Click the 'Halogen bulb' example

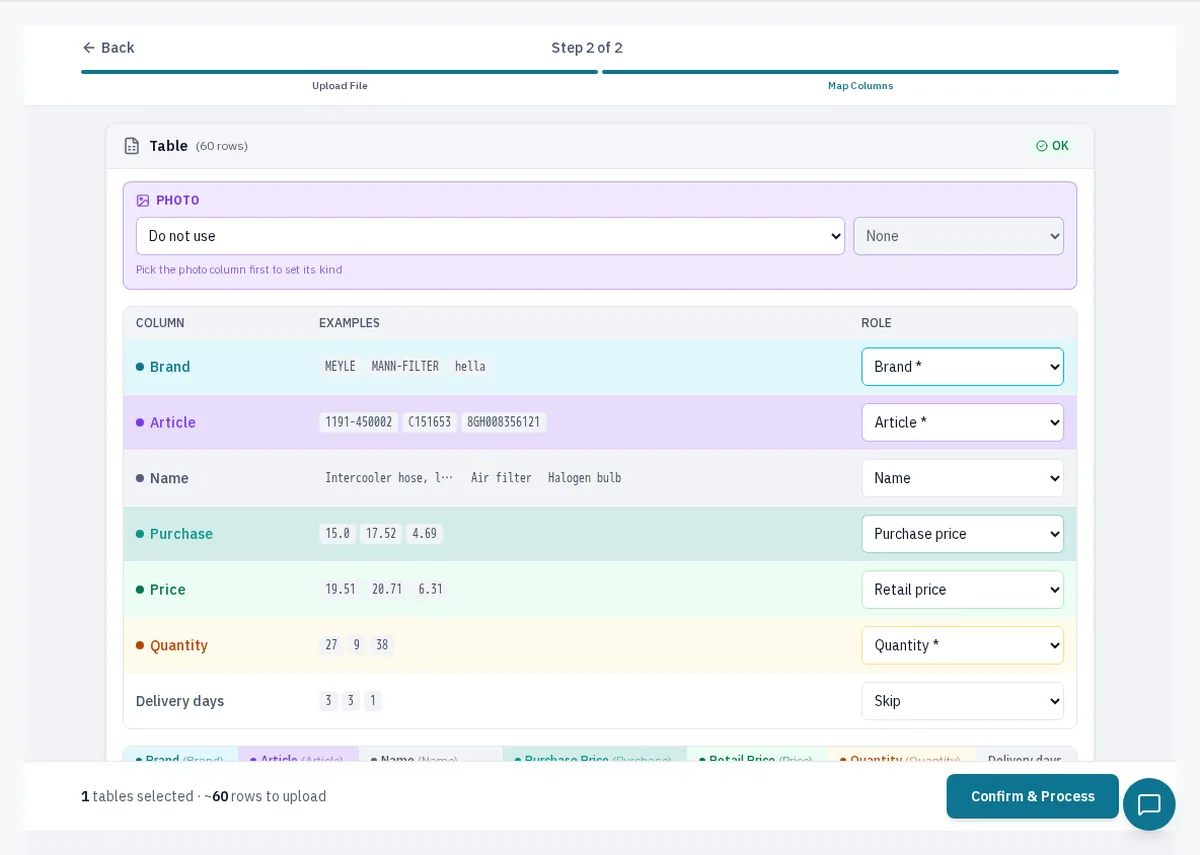(x=585, y=478)
